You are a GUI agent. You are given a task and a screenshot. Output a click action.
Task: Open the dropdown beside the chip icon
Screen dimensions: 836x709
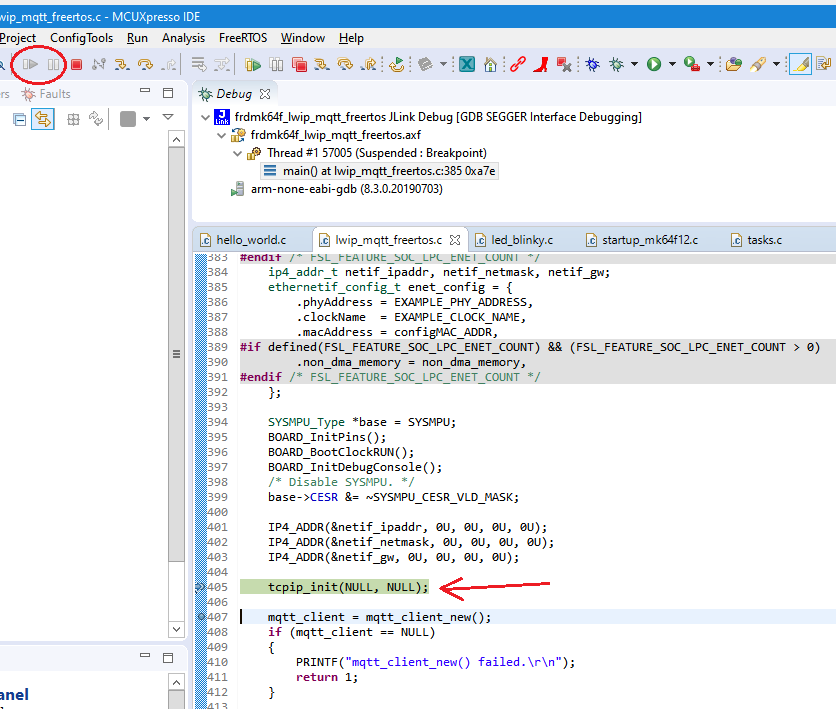point(443,65)
